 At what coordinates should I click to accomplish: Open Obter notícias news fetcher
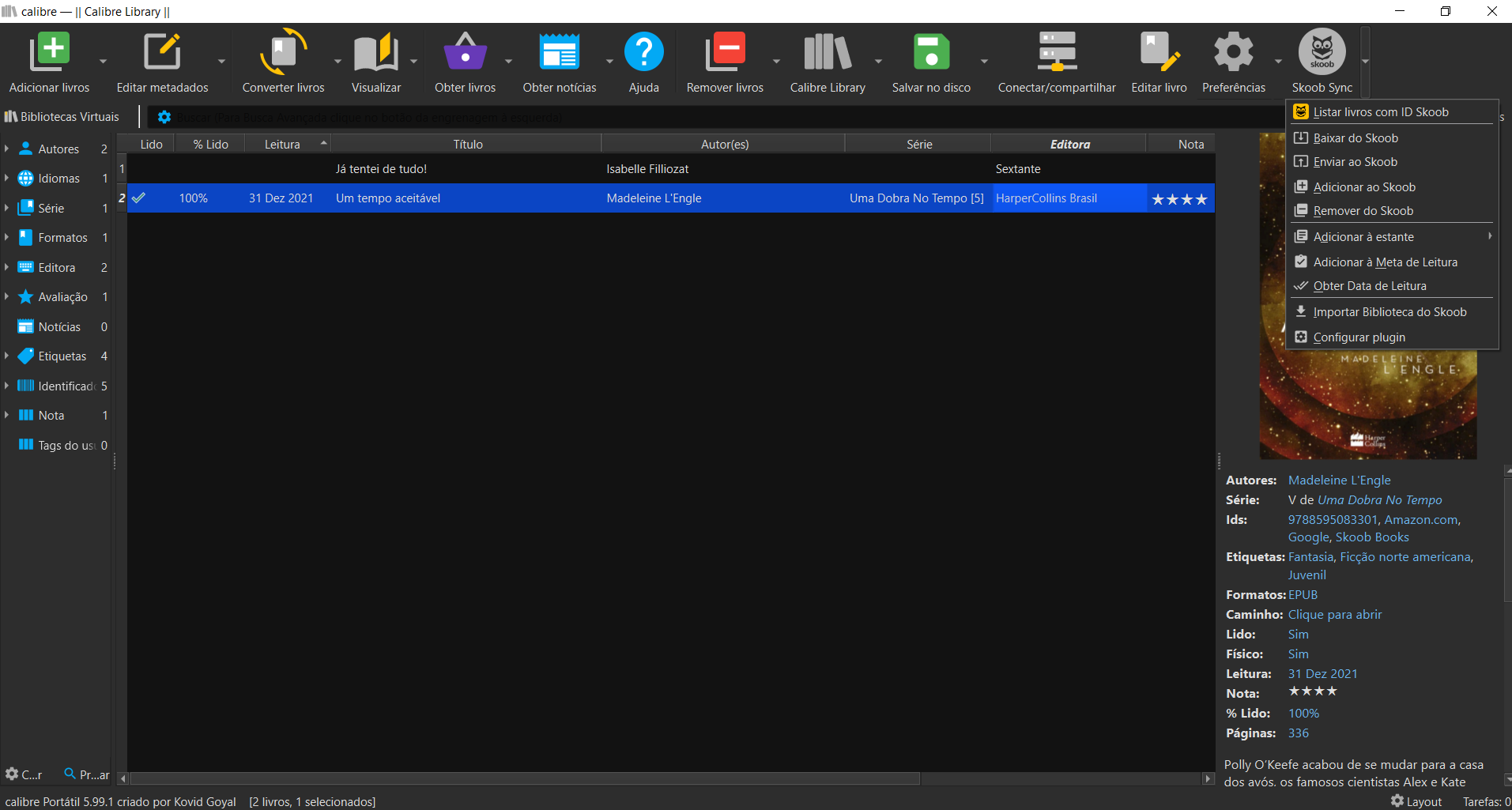click(560, 52)
